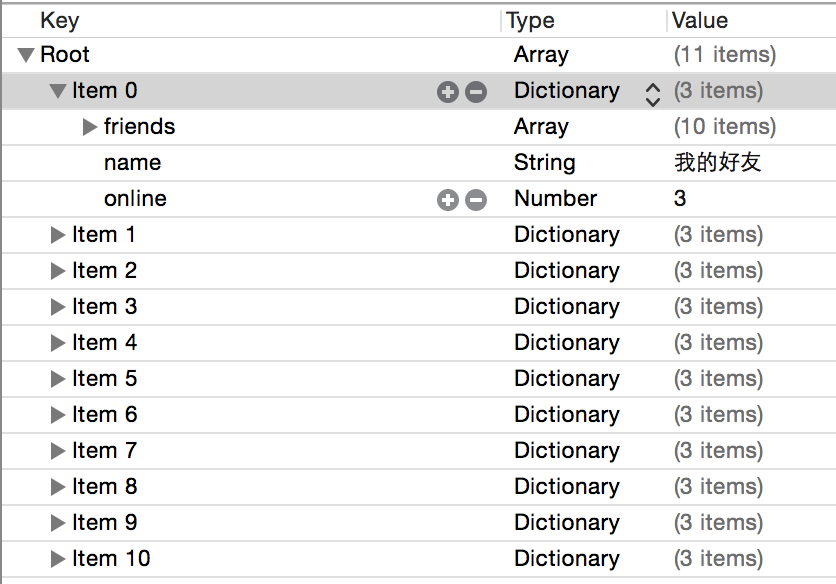
Task: Collapse the Root array
Action: pos(26,55)
